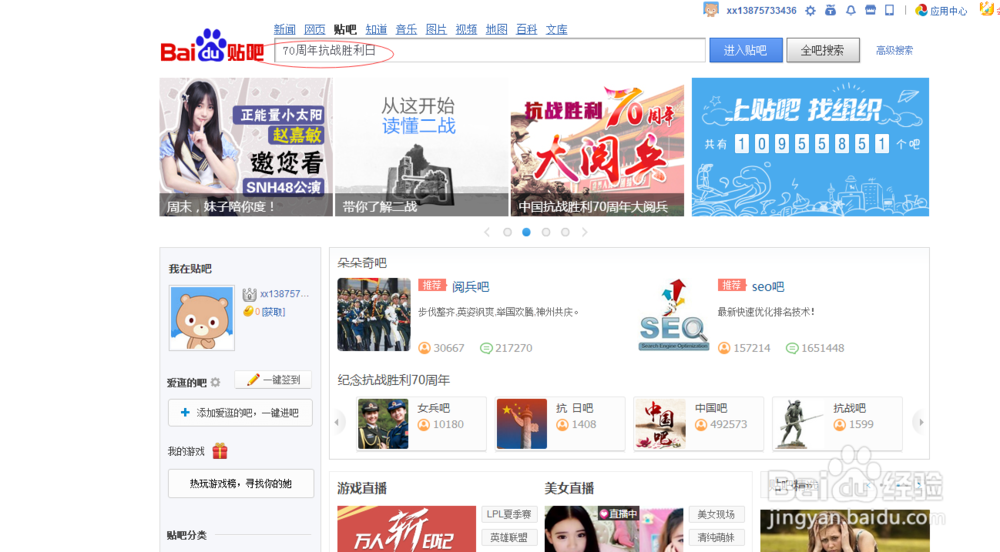Go to 图片 navigation link
This screenshot has width=1000, height=552.
(x=436, y=29)
